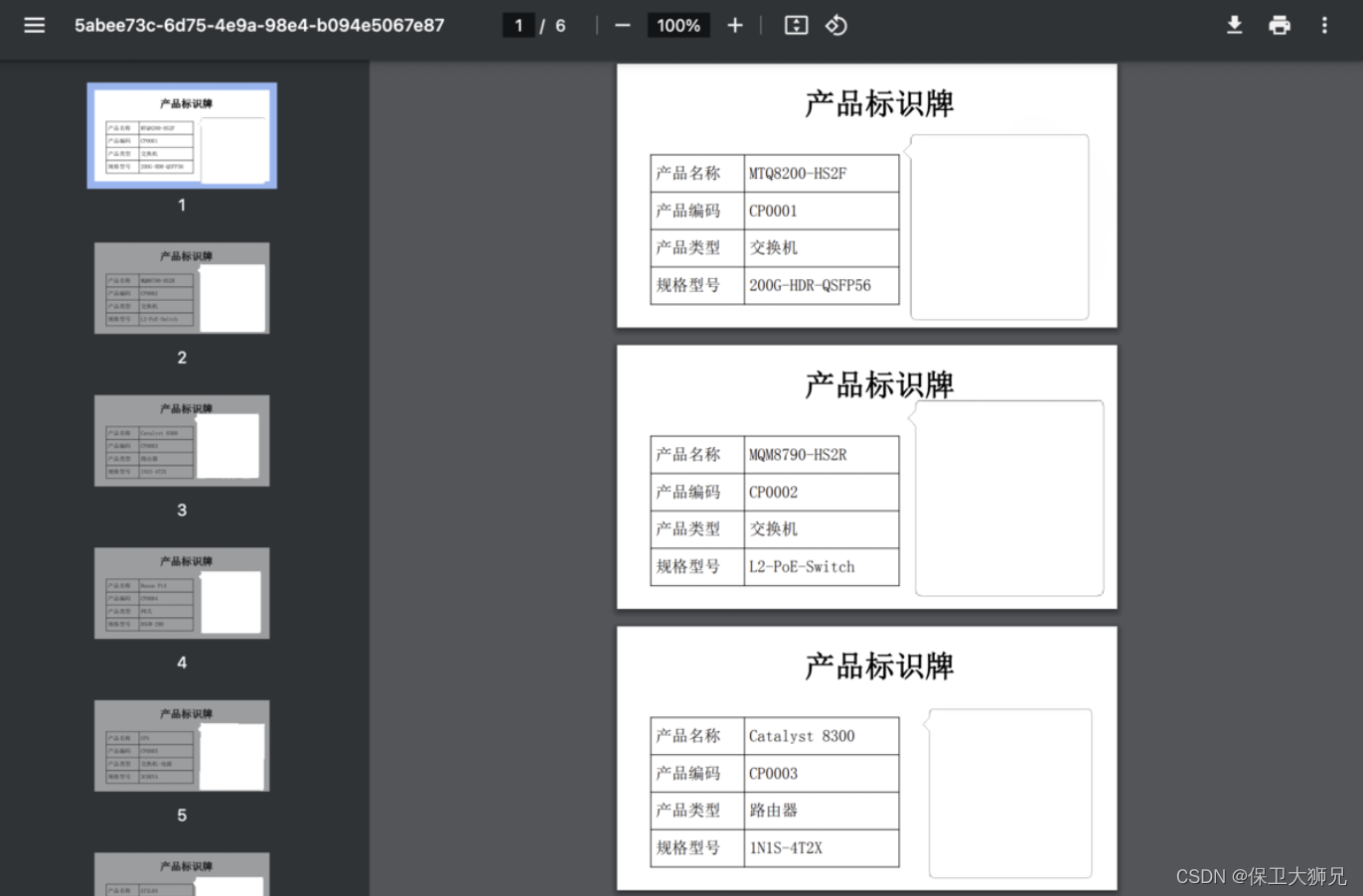The height and width of the screenshot is (896, 1363).
Task: Click the third page 产品标识牌 heading
Action: pos(879,666)
